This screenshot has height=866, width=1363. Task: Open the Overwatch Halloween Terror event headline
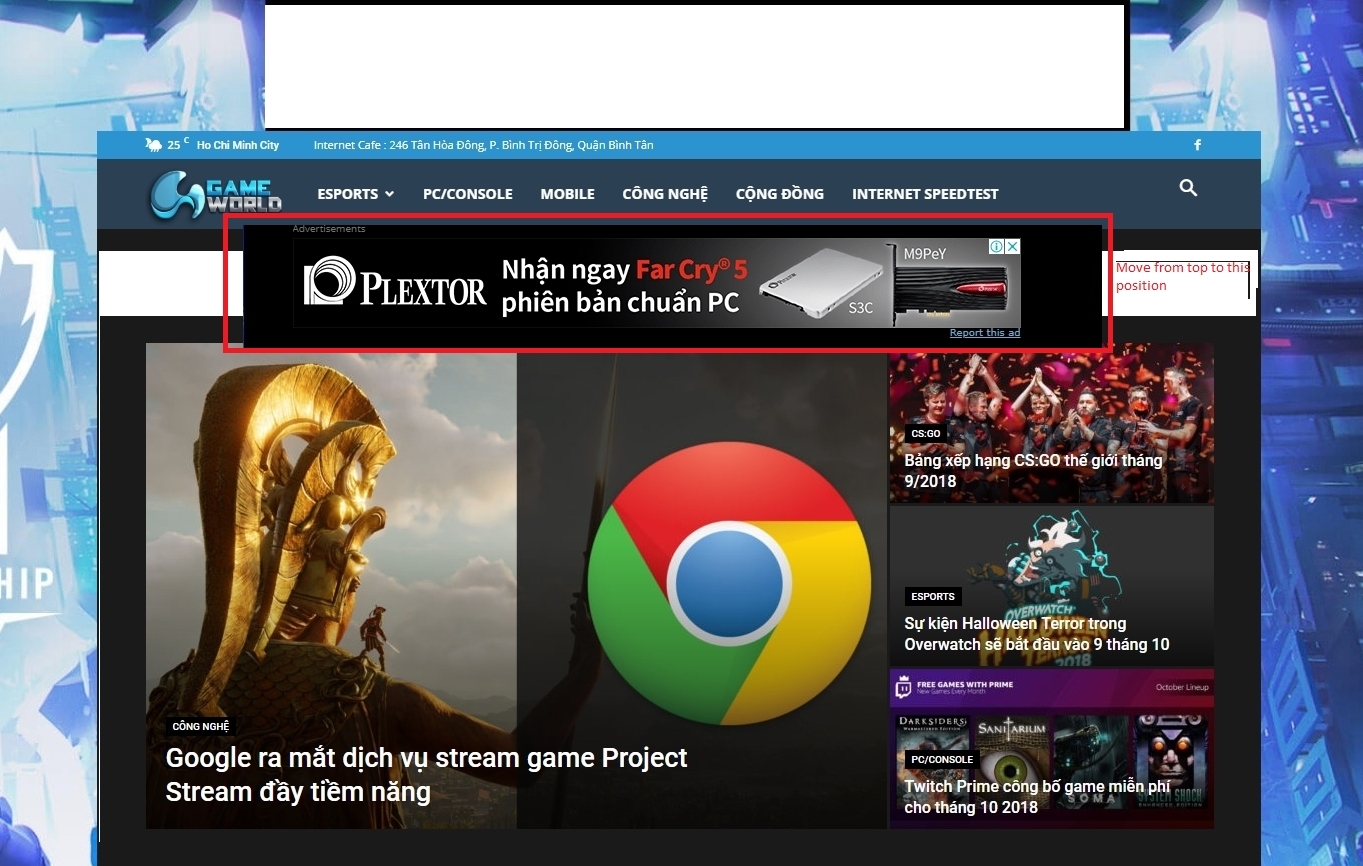(1037, 634)
